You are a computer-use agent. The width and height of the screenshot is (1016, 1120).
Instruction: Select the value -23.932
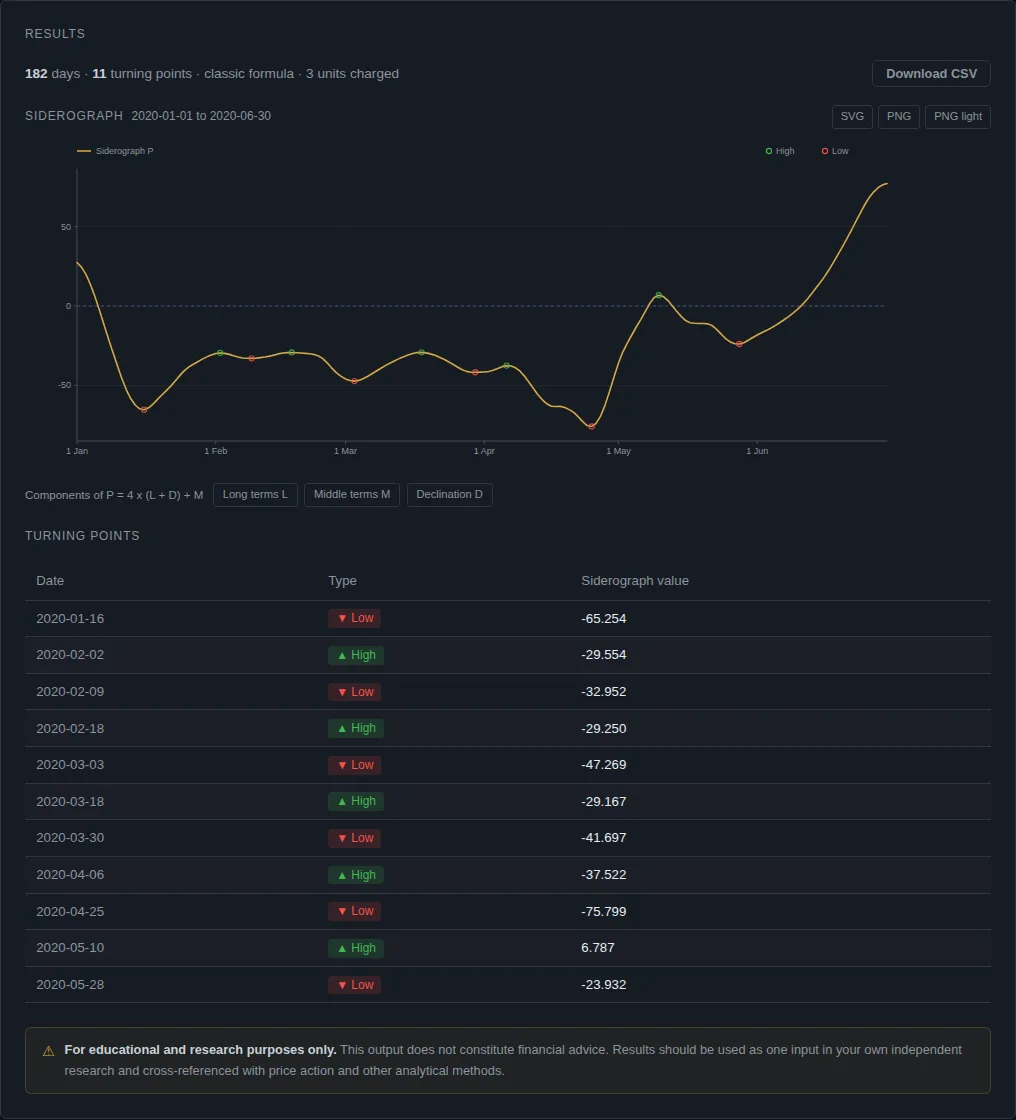(603, 984)
